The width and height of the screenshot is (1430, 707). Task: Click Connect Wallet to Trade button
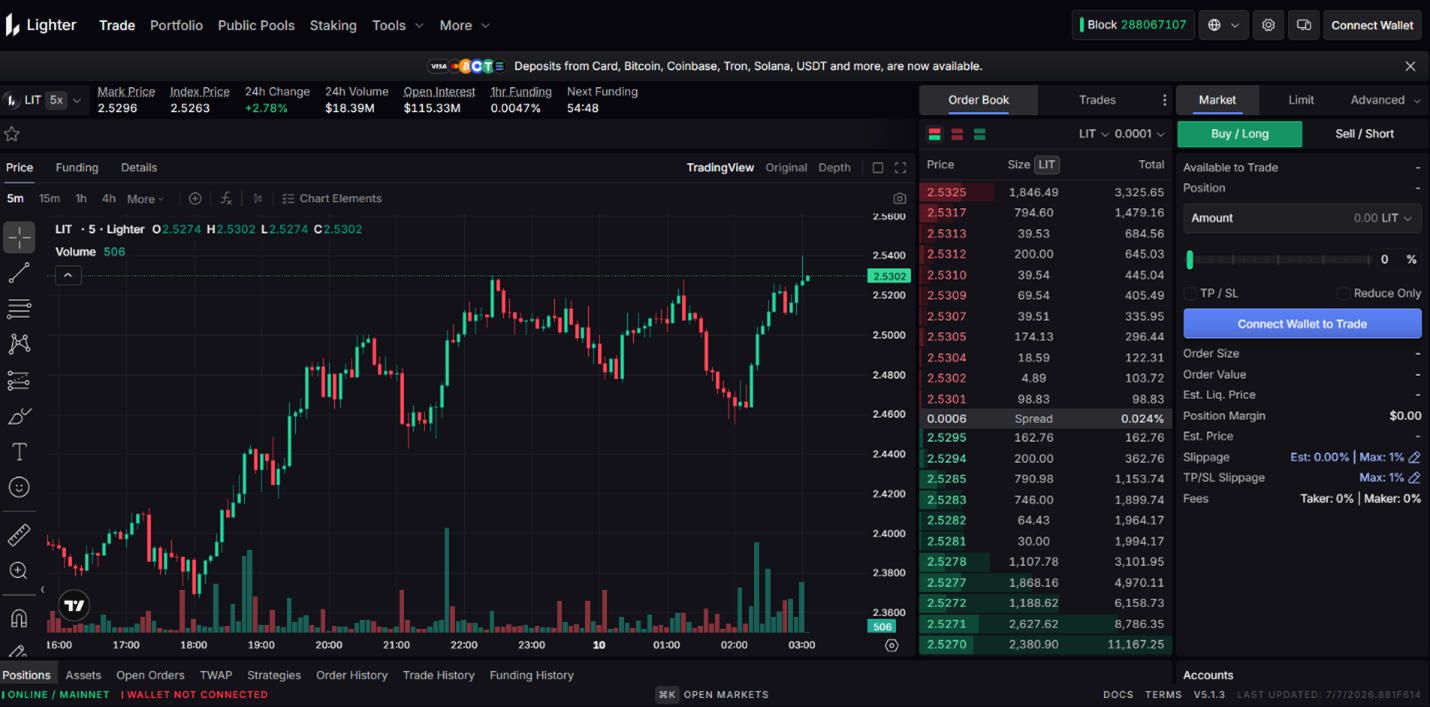(x=1302, y=324)
